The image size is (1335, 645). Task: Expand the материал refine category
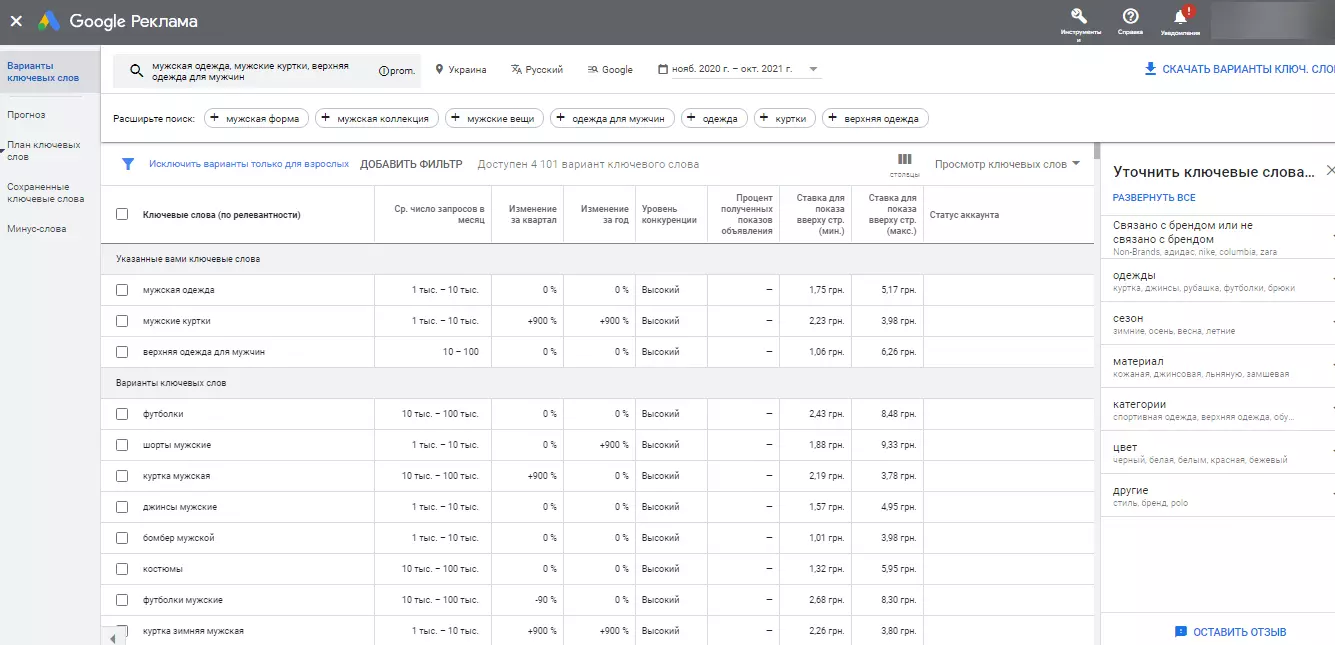tap(1217, 367)
